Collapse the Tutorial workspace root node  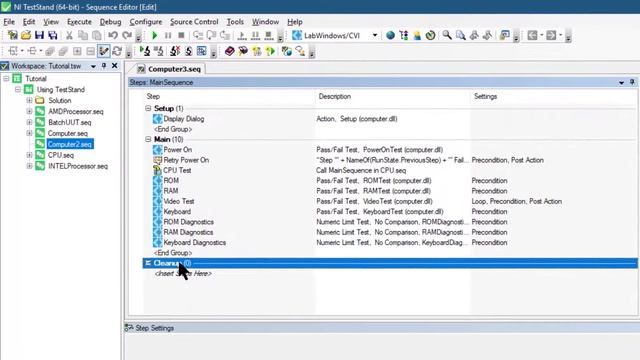click(6, 78)
